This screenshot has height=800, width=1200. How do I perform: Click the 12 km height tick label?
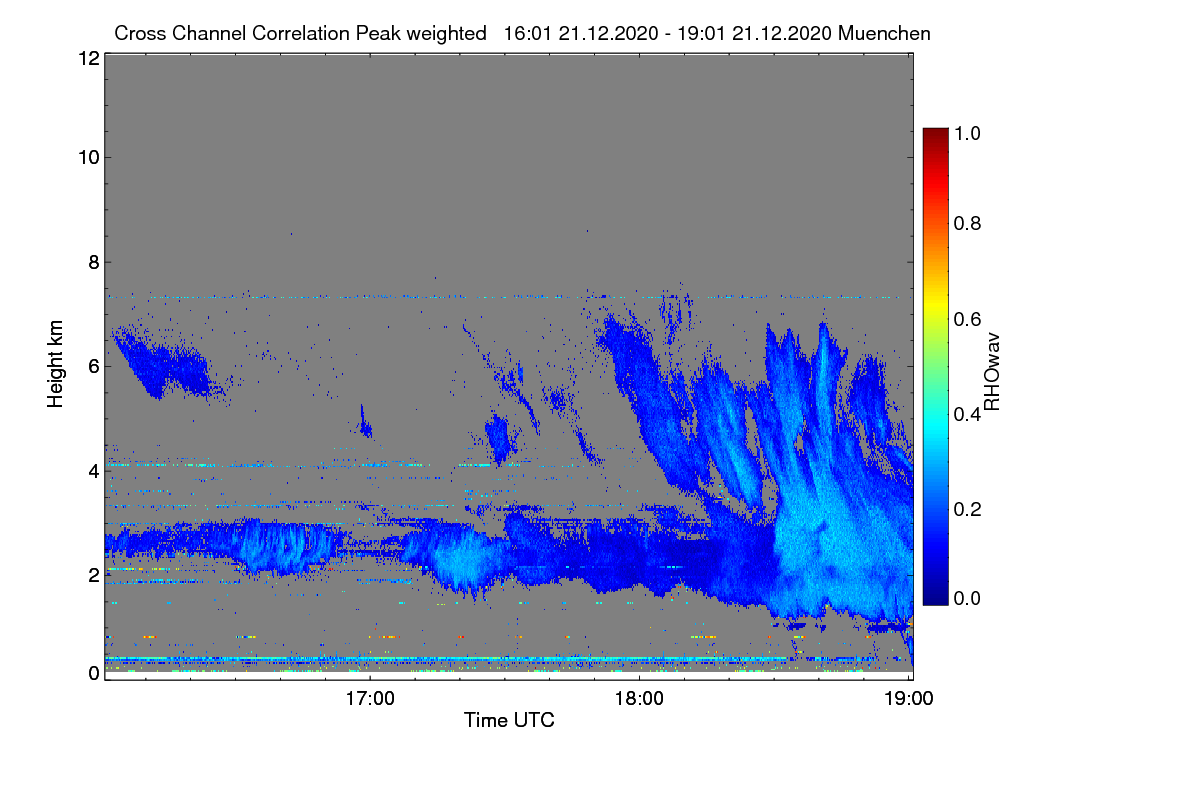pos(87,58)
